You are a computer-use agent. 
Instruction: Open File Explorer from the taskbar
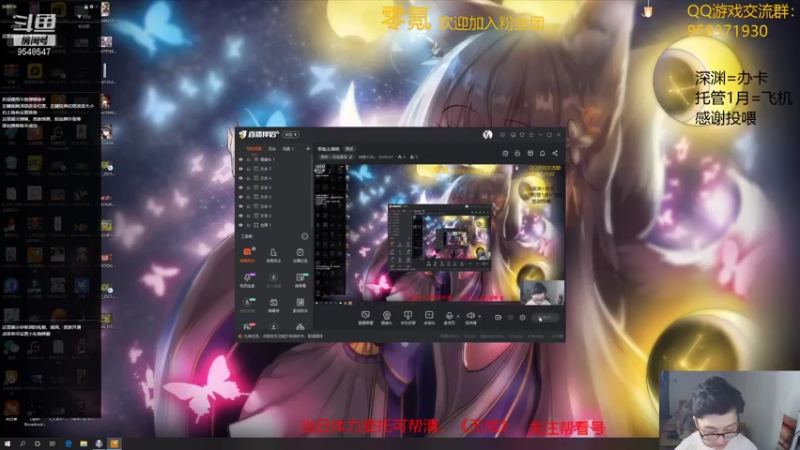pyautogui.click(x=83, y=444)
